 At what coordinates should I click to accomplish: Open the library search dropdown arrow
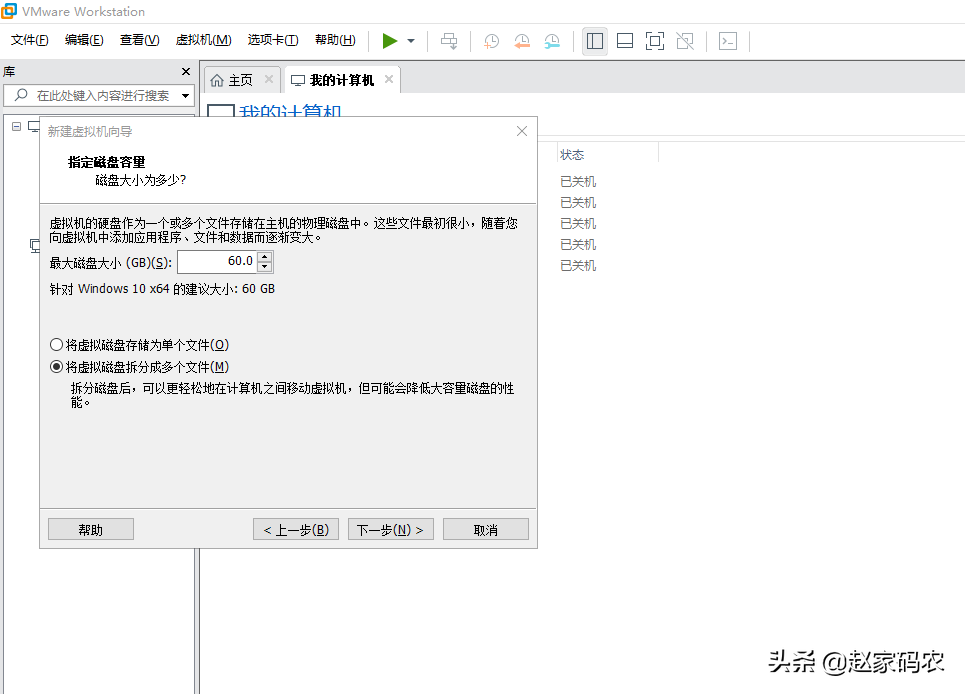(x=185, y=96)
